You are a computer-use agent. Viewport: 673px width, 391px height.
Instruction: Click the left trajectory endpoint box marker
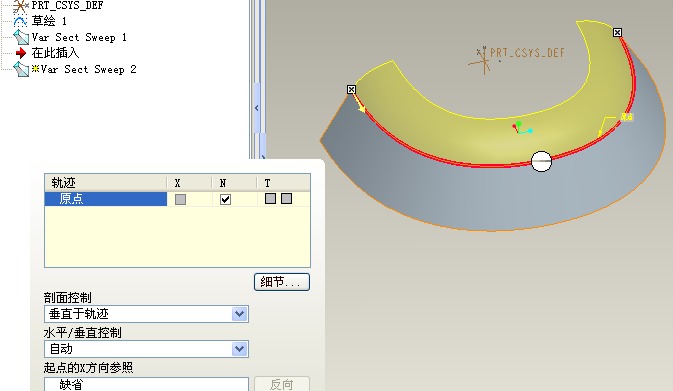[351, 89]
